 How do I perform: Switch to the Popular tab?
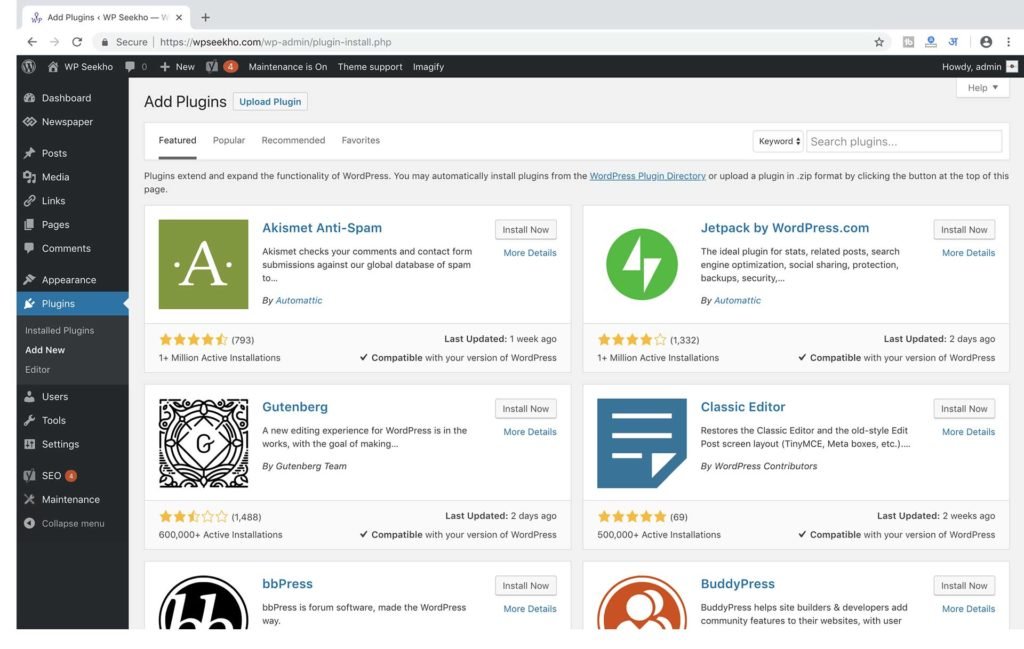[x=229, y=140]
